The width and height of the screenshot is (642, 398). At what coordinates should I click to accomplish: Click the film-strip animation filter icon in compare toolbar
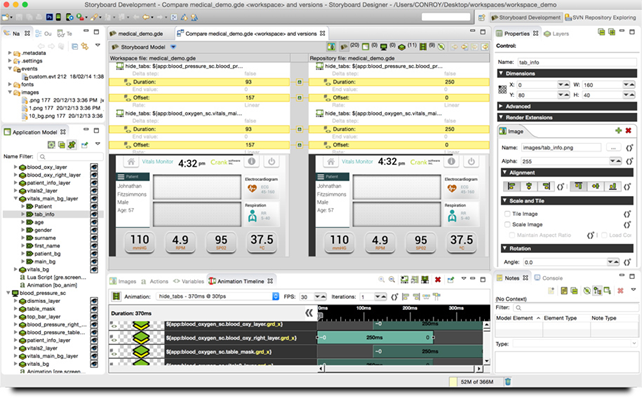coord(423,47)
